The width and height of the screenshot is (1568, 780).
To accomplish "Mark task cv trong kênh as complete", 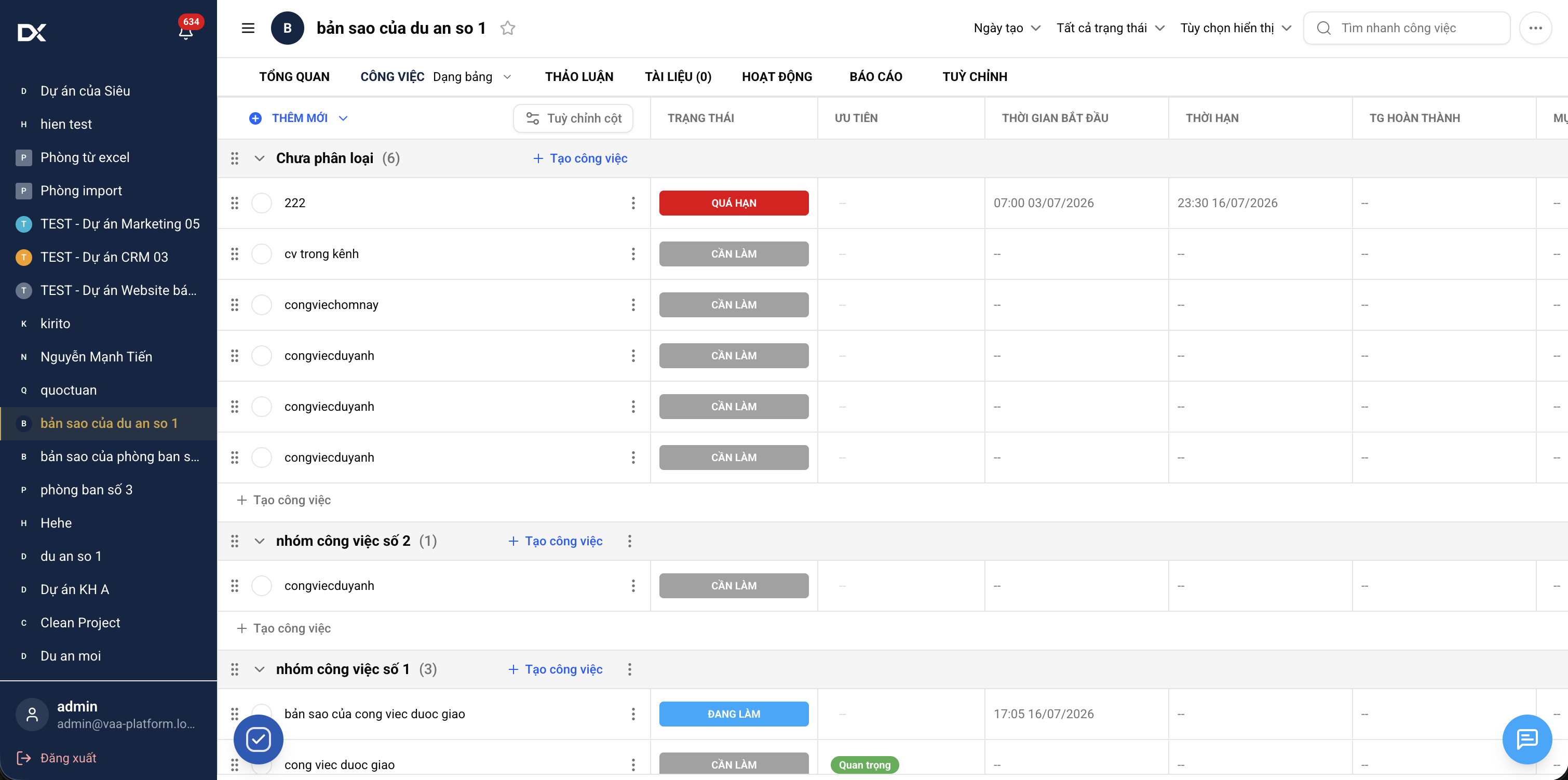I will coord(262,254).
